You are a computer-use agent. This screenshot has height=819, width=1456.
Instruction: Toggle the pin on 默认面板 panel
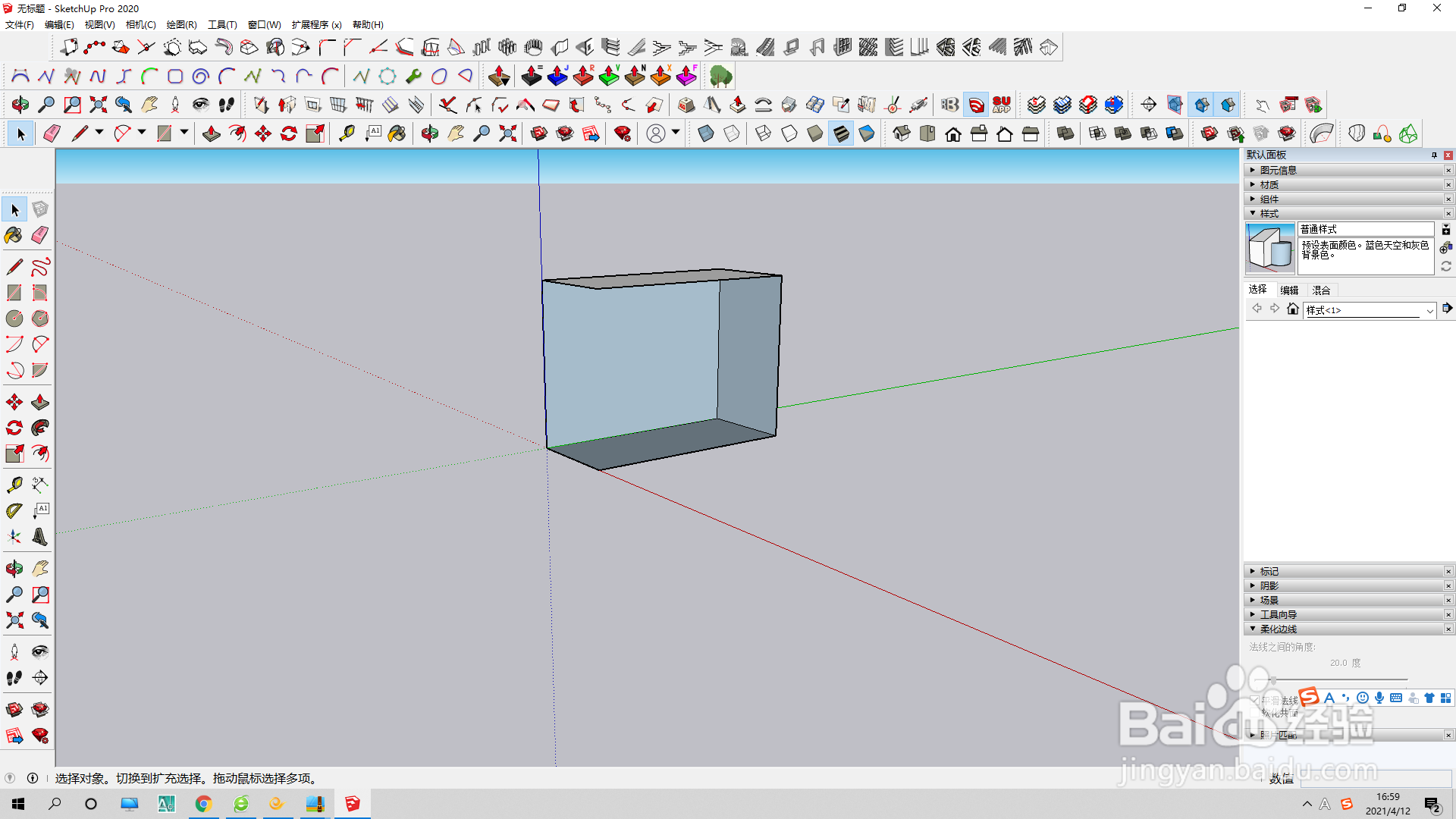[1434, 155]
